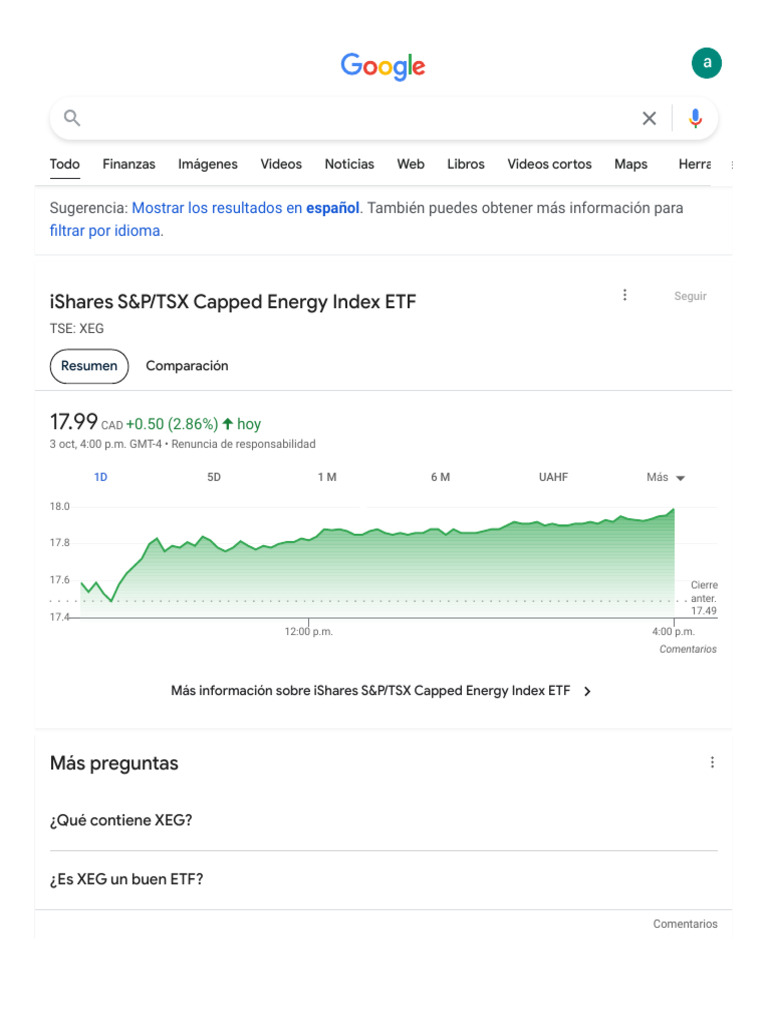Open the Videos cortos tab
This screenshot has height=1024, width=768.
pyautogui.click(x=549, y=164)
